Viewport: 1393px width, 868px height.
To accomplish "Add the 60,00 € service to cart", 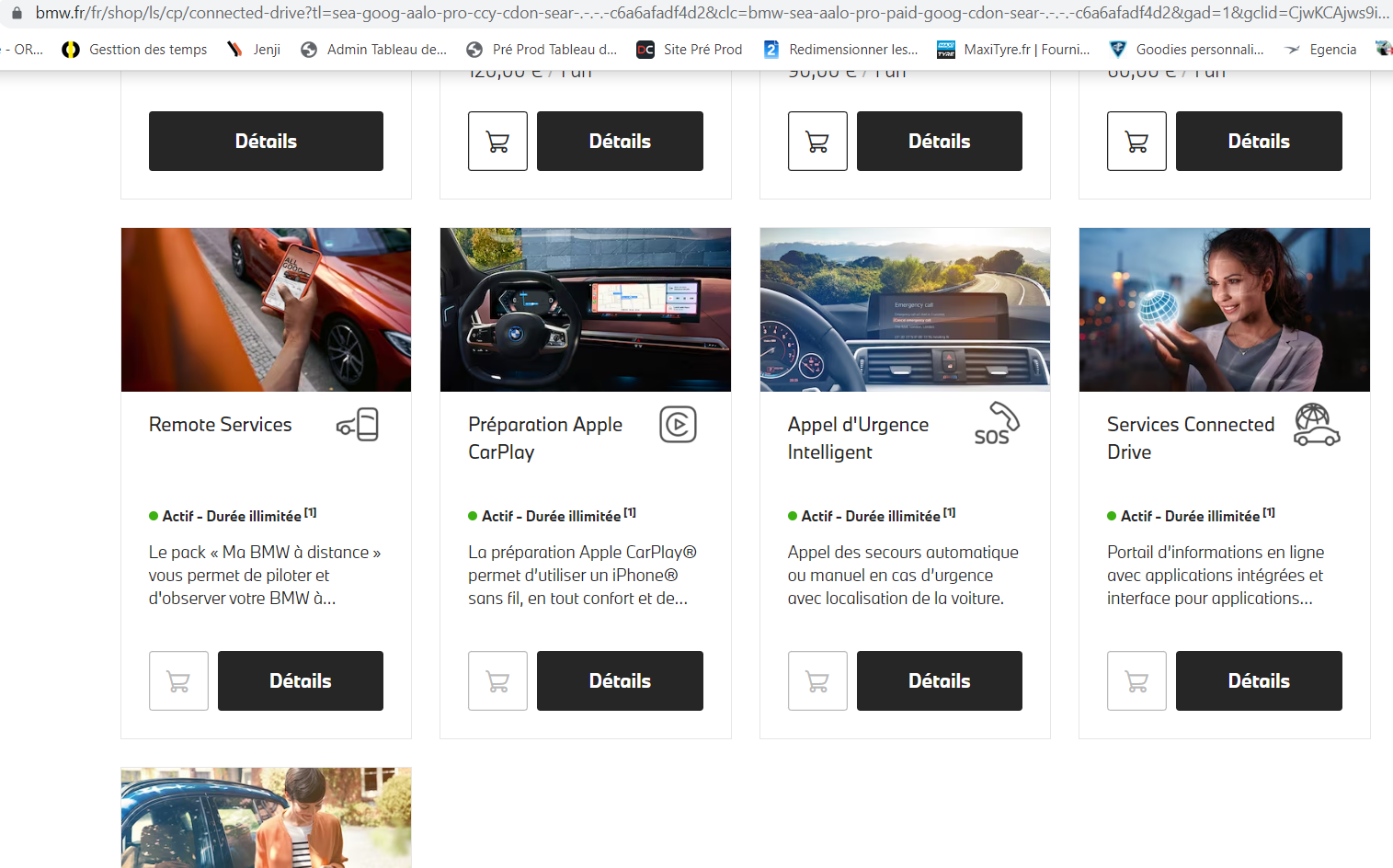I will click(x=1136, y=141).
